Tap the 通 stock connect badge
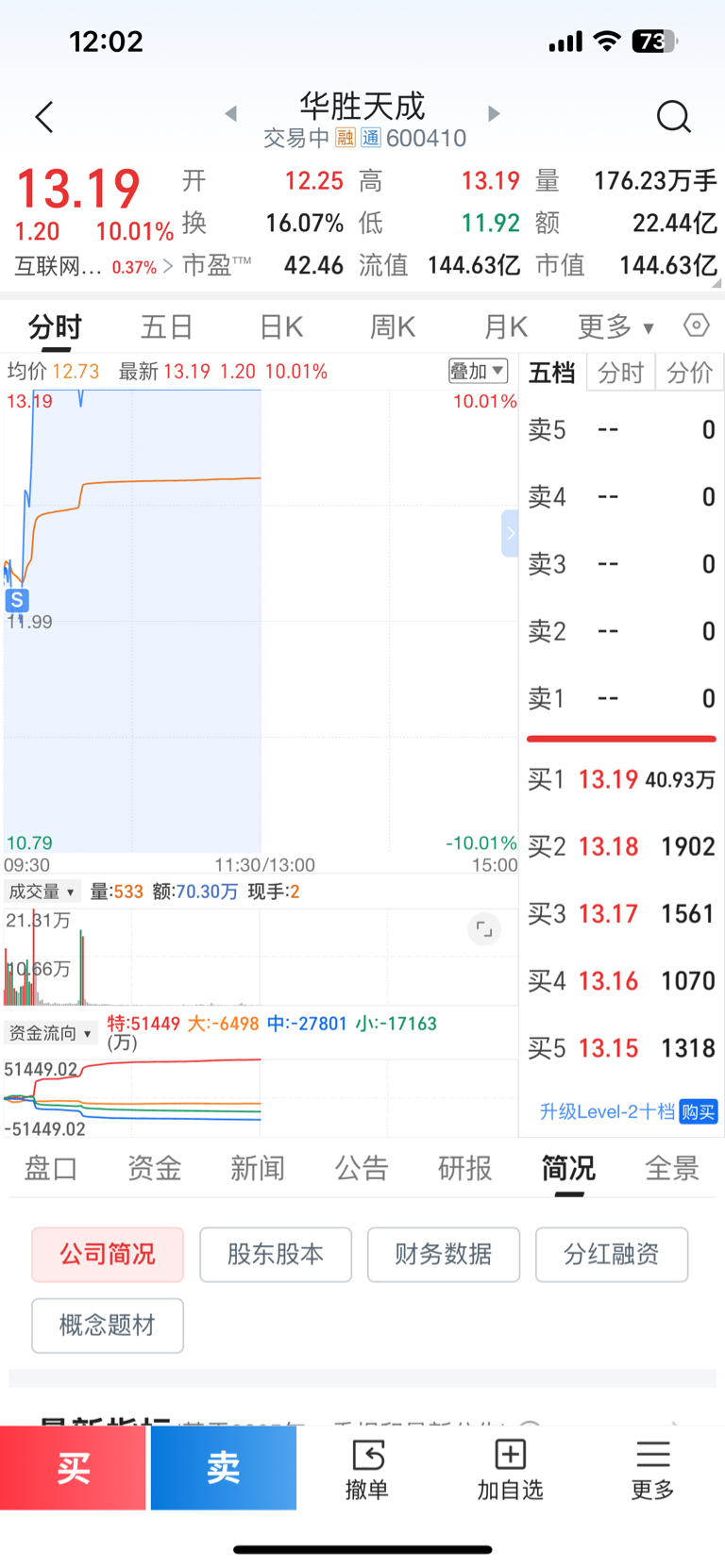This screenshot has width=725, height=1568. click(x=371, y=138)
